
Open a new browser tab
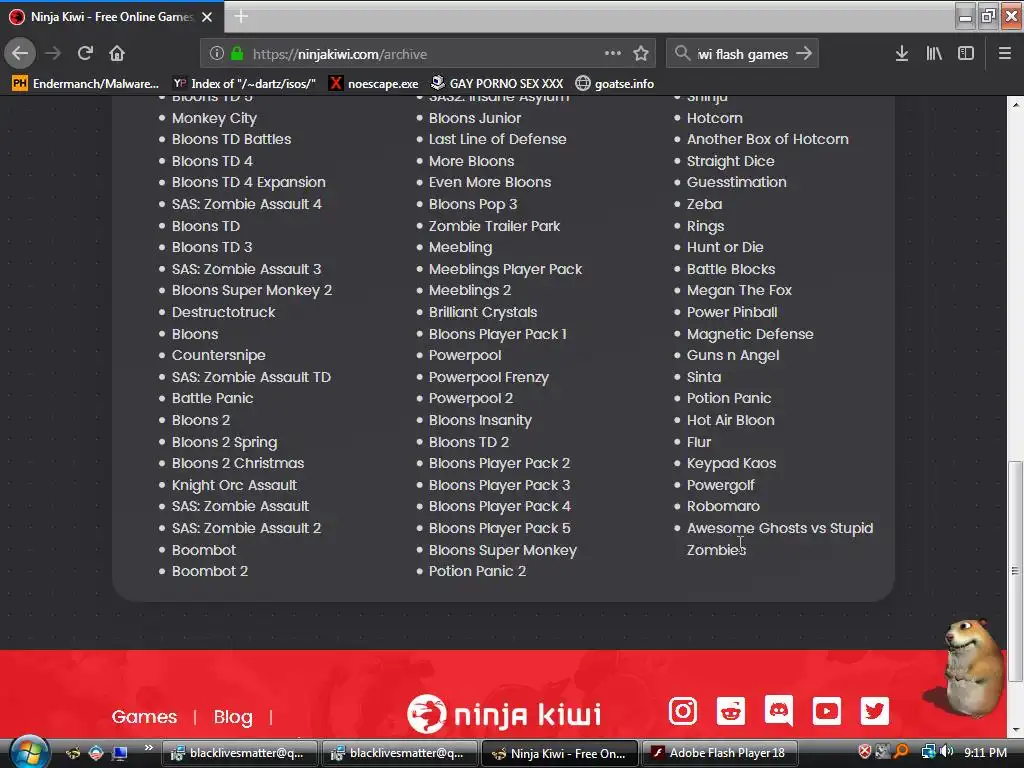241,16
